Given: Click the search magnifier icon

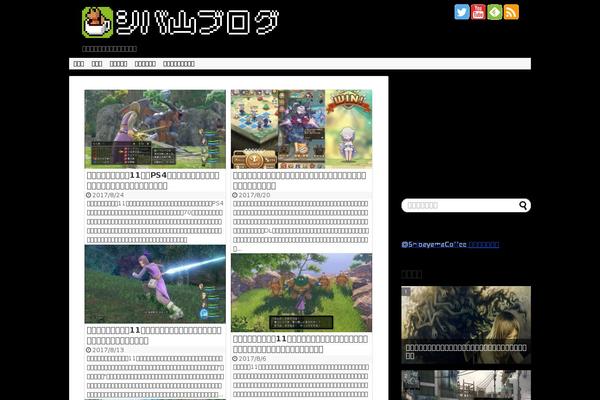Looking at the screenshot, I should 523,206.
